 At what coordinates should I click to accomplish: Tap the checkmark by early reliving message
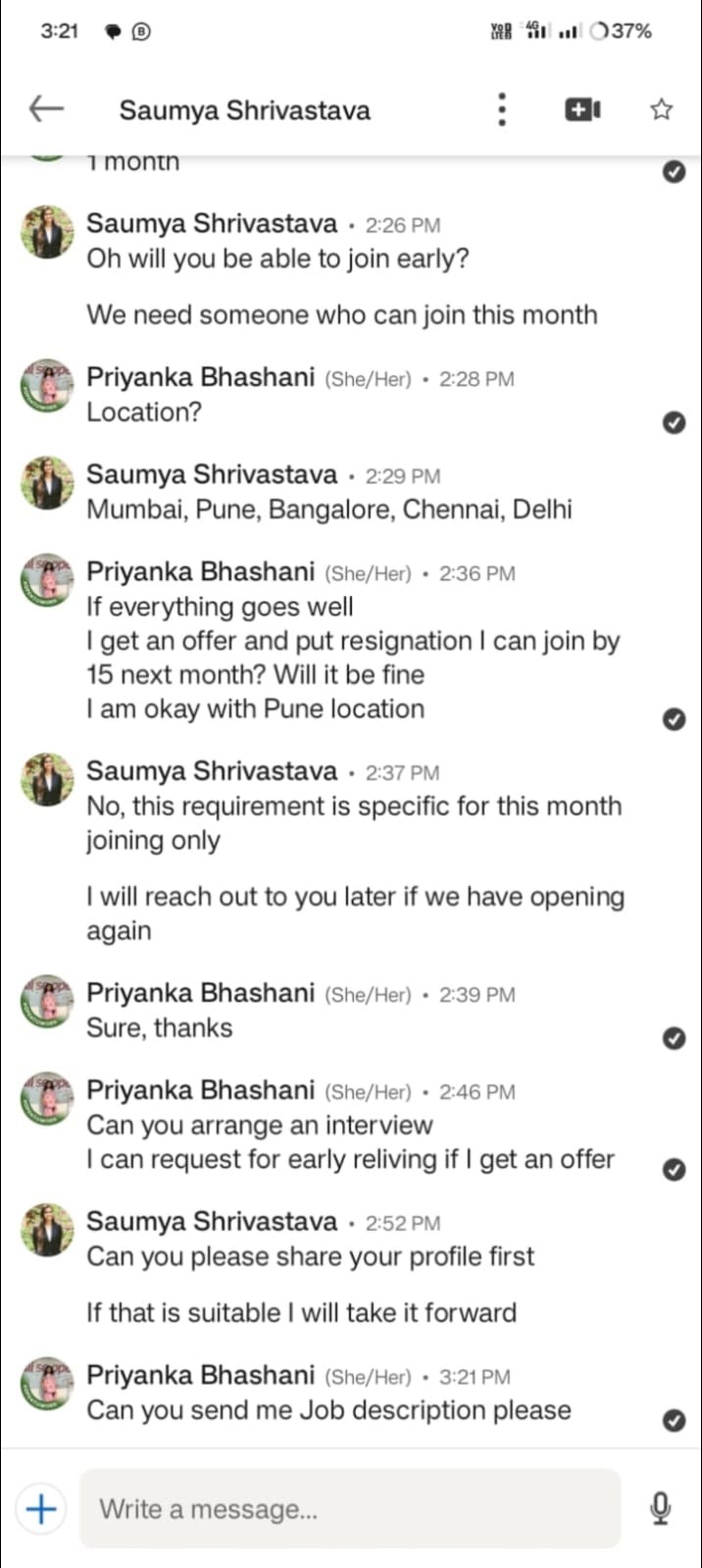point(674,1169)
